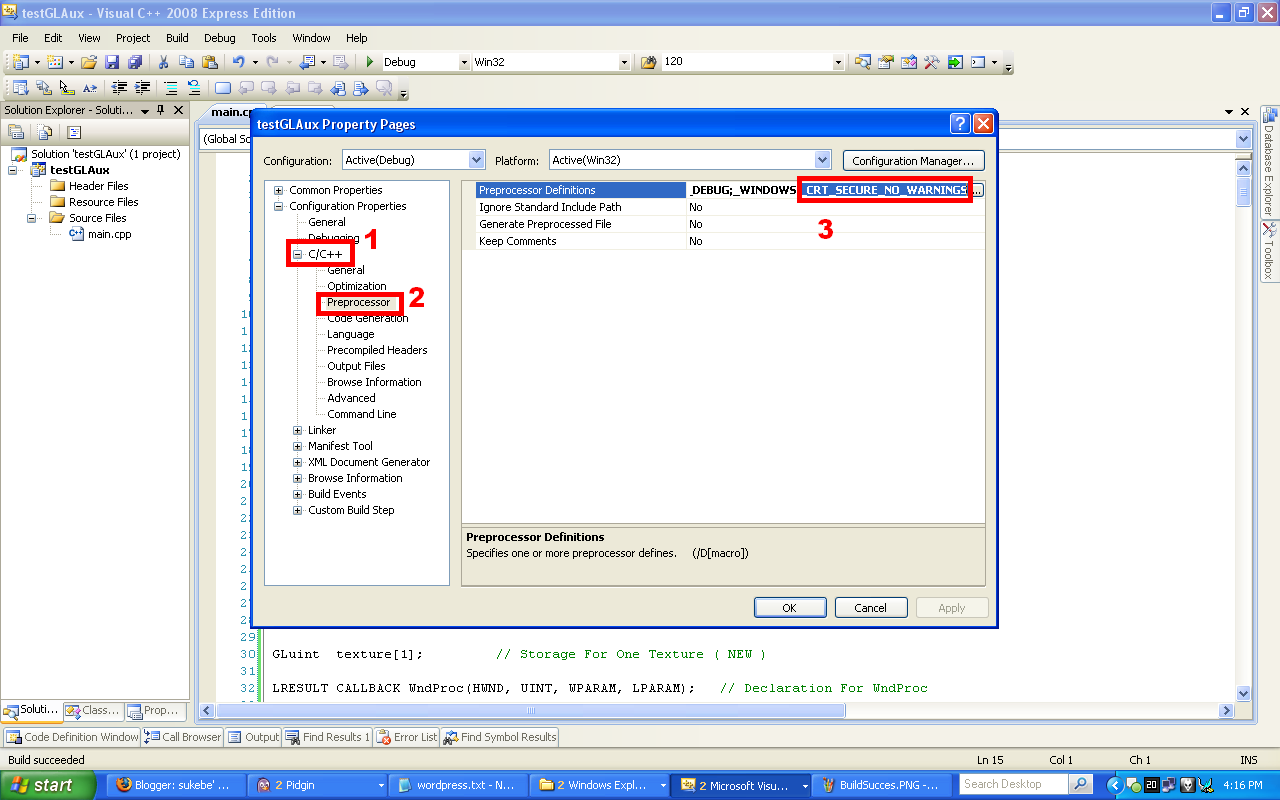Click the Paste clipboard icon
This screenshot has width=1280, height=800.
[x=209, y=62]
